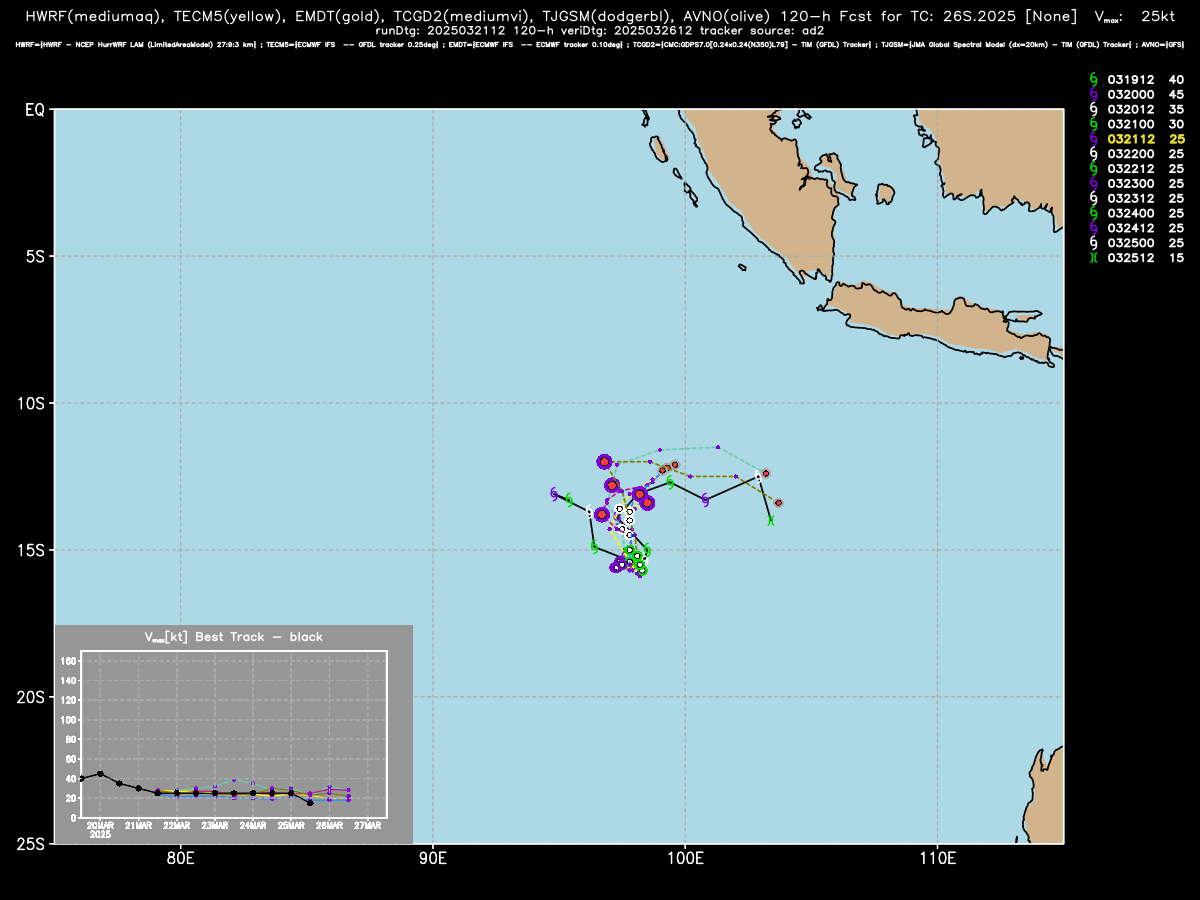Select the purple storm icon next to 032000
The height and width of the screenshot is (900, 1200).
[x=1094, y=95]
